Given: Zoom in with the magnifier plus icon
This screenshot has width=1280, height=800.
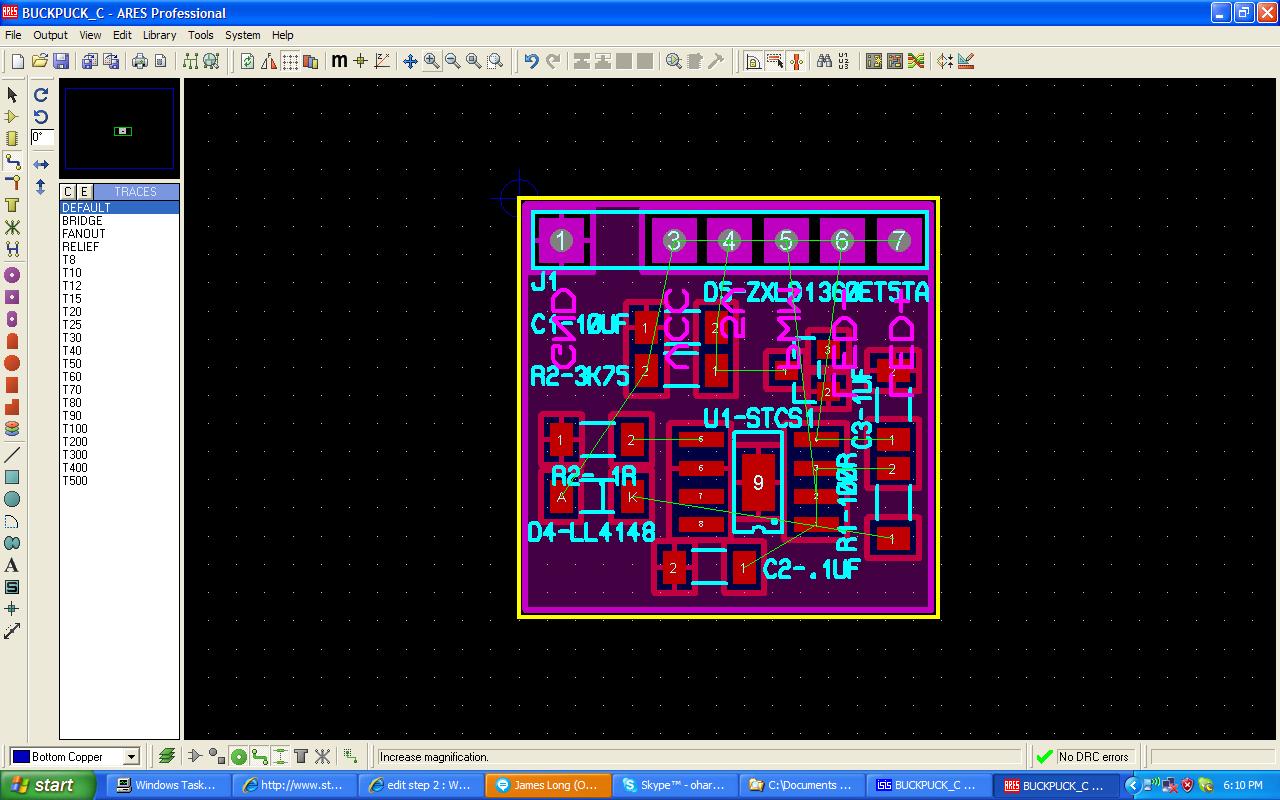Looking at the screenshot, I should pos(431,61).
